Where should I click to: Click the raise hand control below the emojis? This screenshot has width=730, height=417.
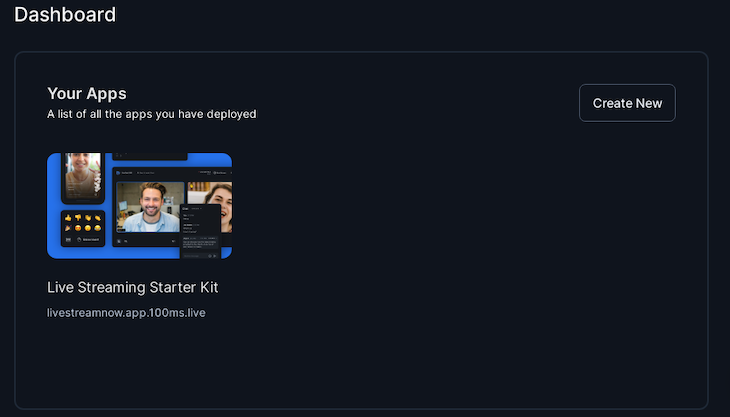pyautogui.click(x=88, y=240)
